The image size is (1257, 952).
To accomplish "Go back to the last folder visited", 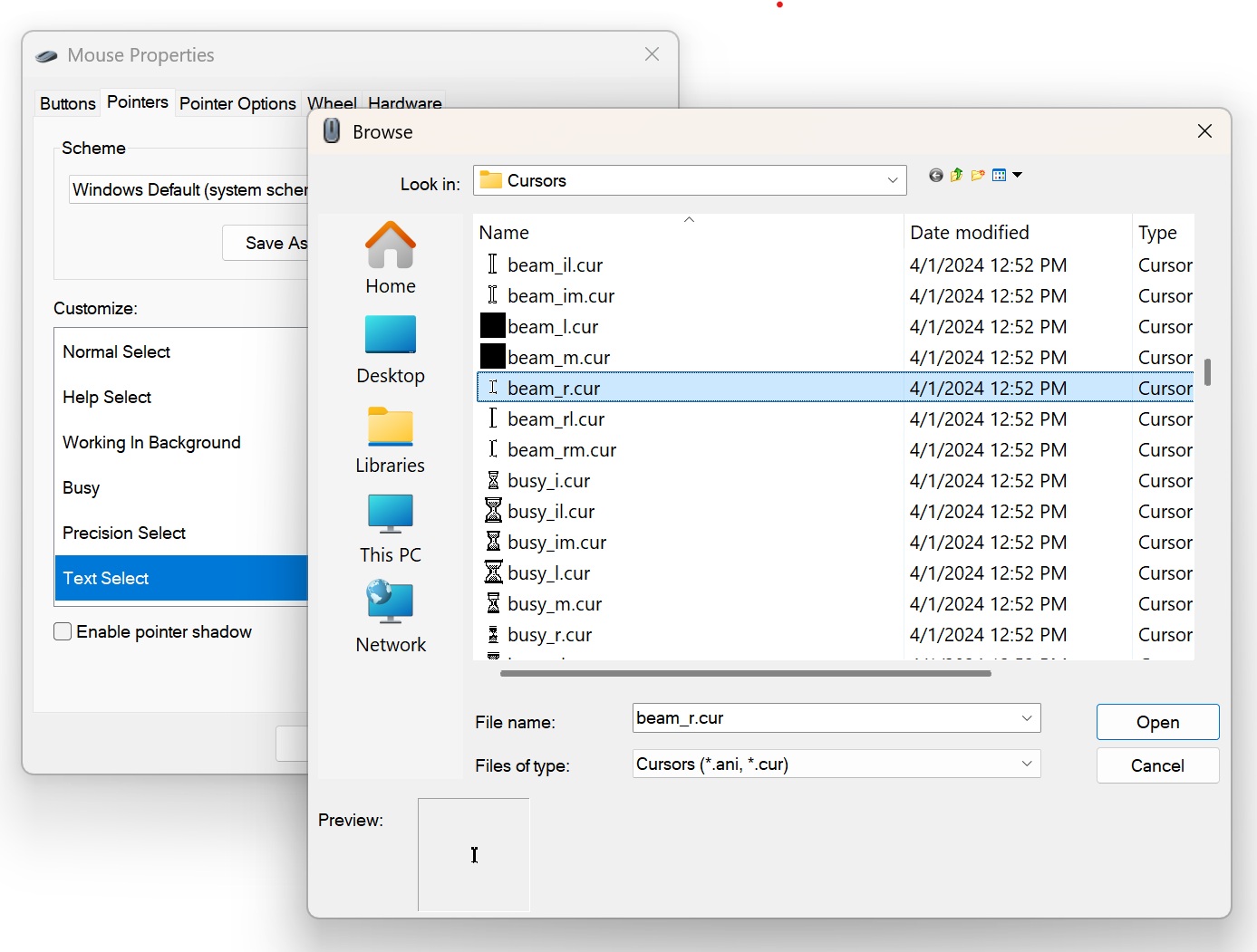I will point(936,175).
